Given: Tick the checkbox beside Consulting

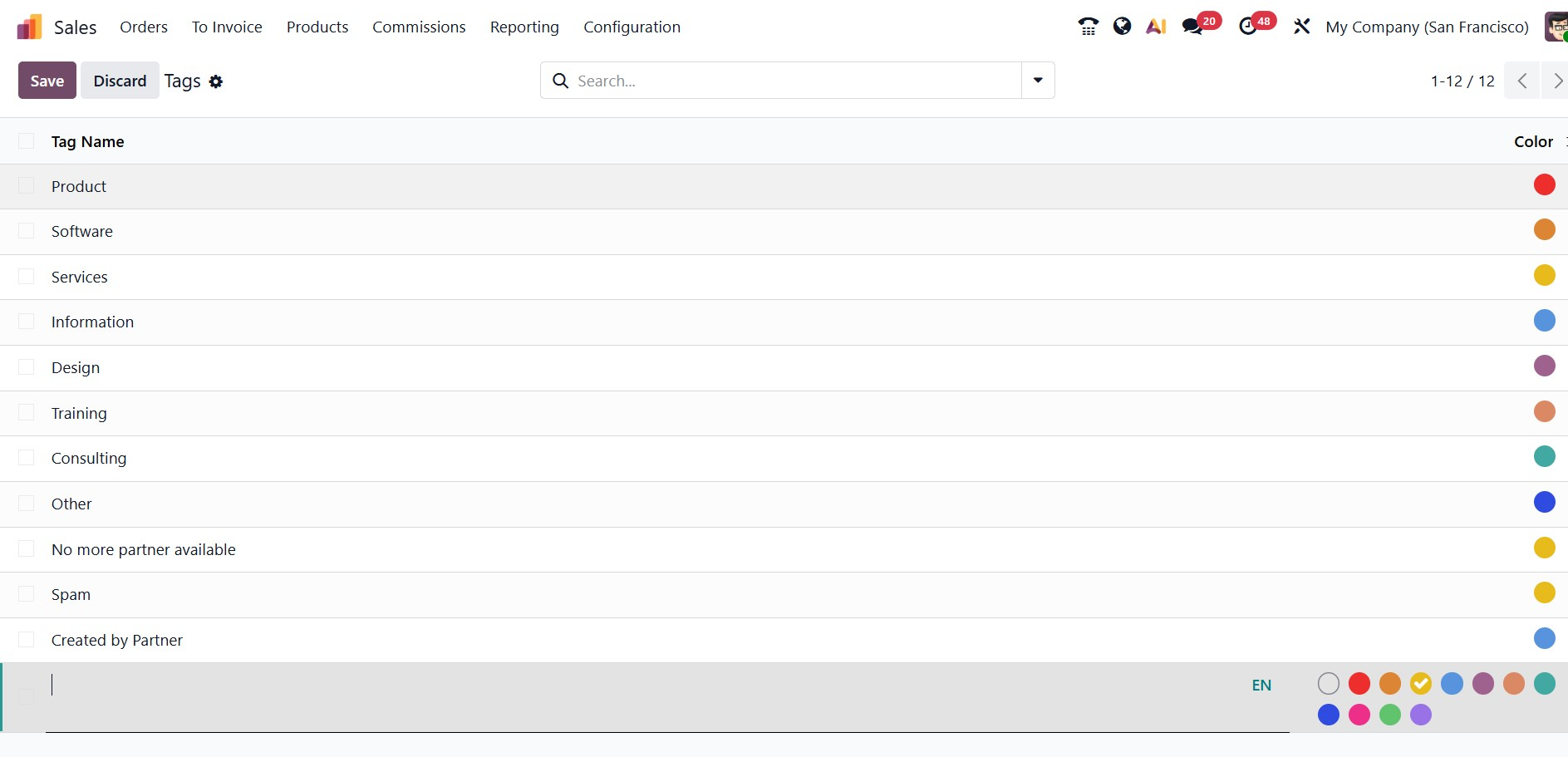Looking at the screenshot, I should click(27, 458).
